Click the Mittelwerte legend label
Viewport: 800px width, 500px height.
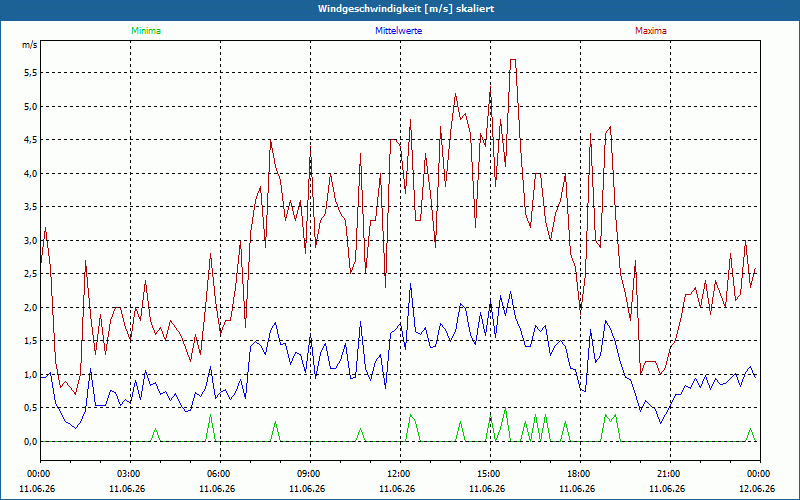point(398,31)
